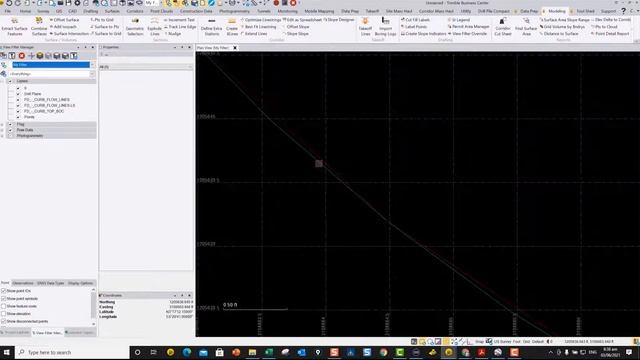Screen dimensions: 640x360
Task: Click the Add Isopach command
Action: (63, 27)
